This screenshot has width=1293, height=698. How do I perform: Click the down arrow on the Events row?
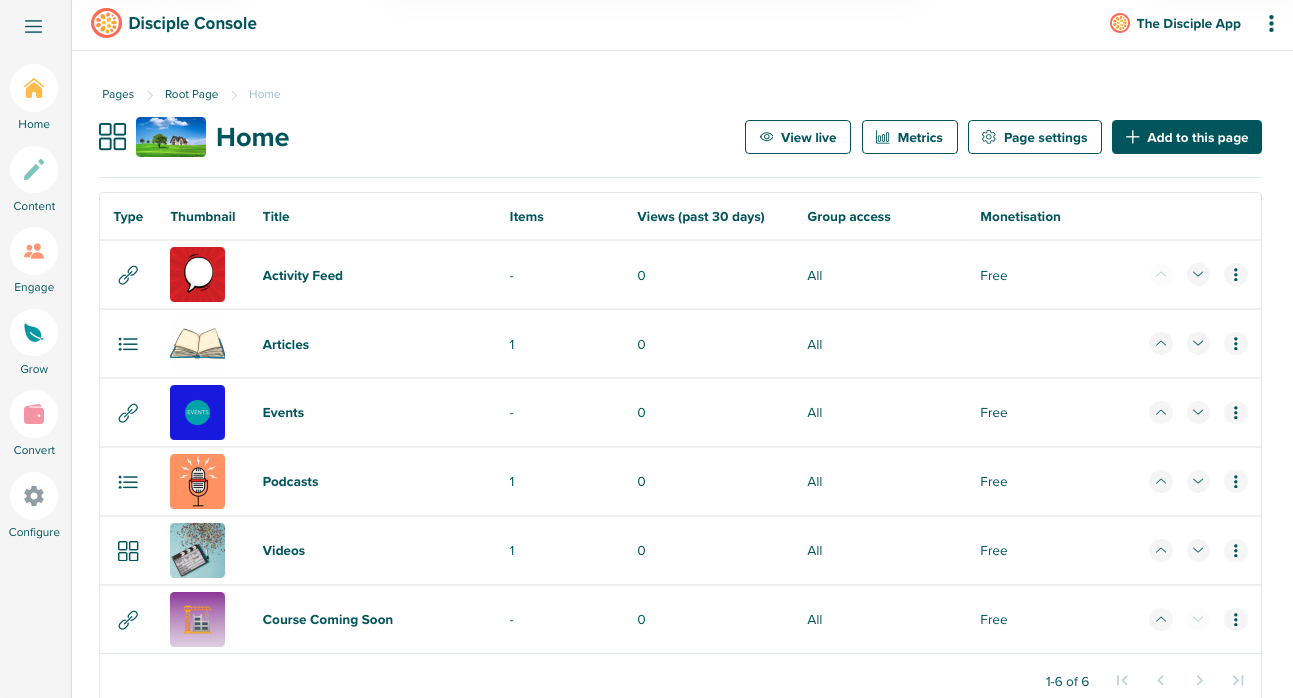1198,412
